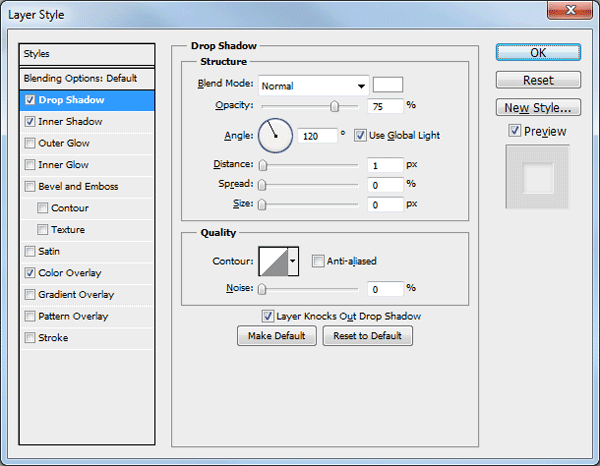
Task: Select Blending Options: Default entry
Action: pyautogui.click(x=87, y=78)
